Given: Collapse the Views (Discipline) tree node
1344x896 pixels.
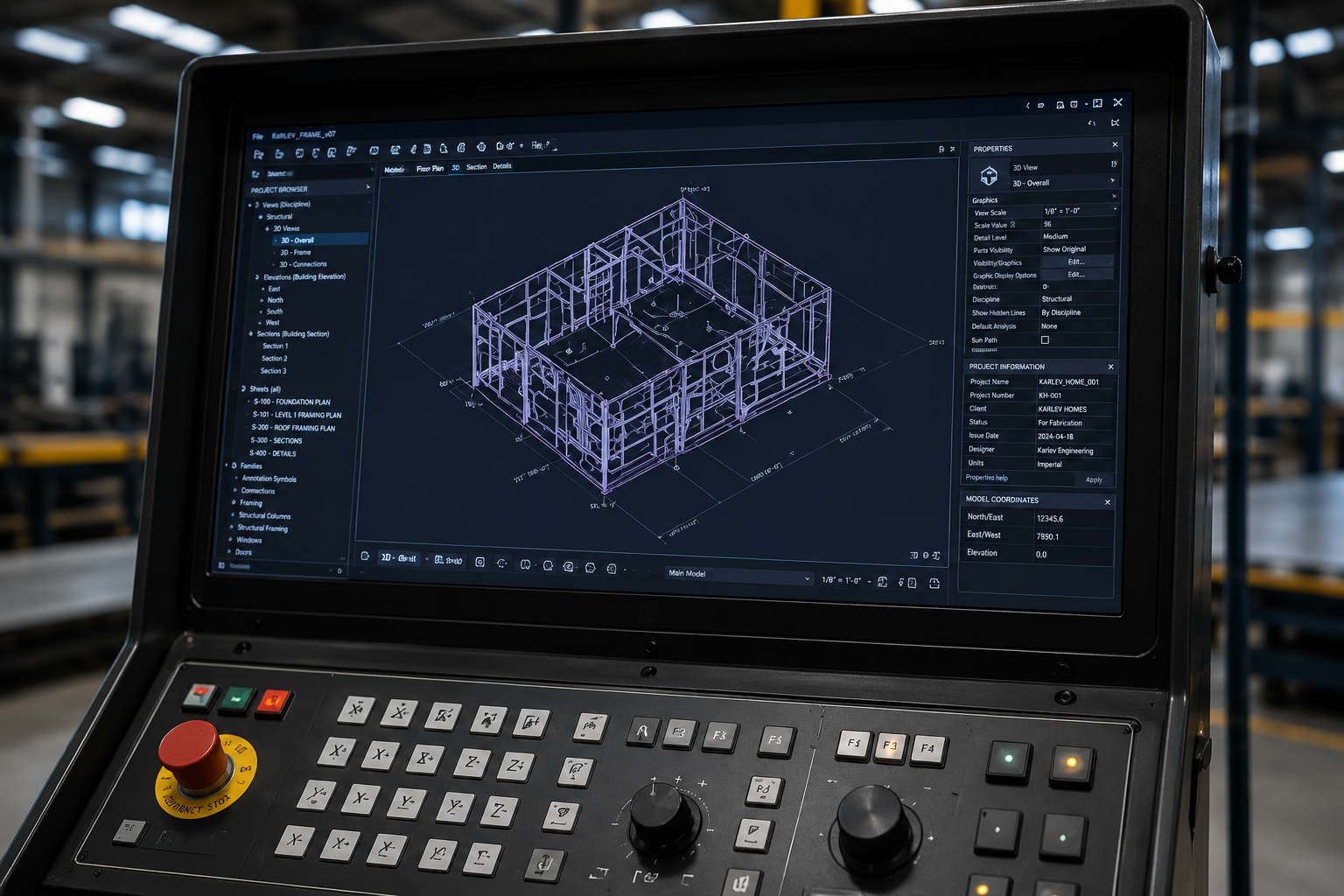Looking at the screenshot, I should coord(249,205).
